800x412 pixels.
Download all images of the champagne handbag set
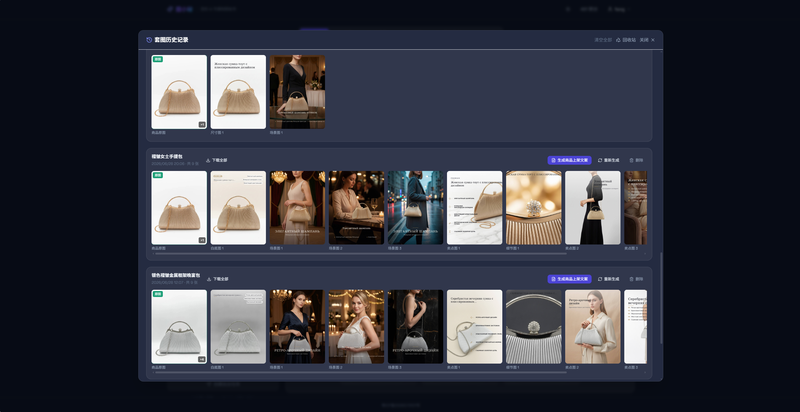pyautogui.click(x=216, y=160)
